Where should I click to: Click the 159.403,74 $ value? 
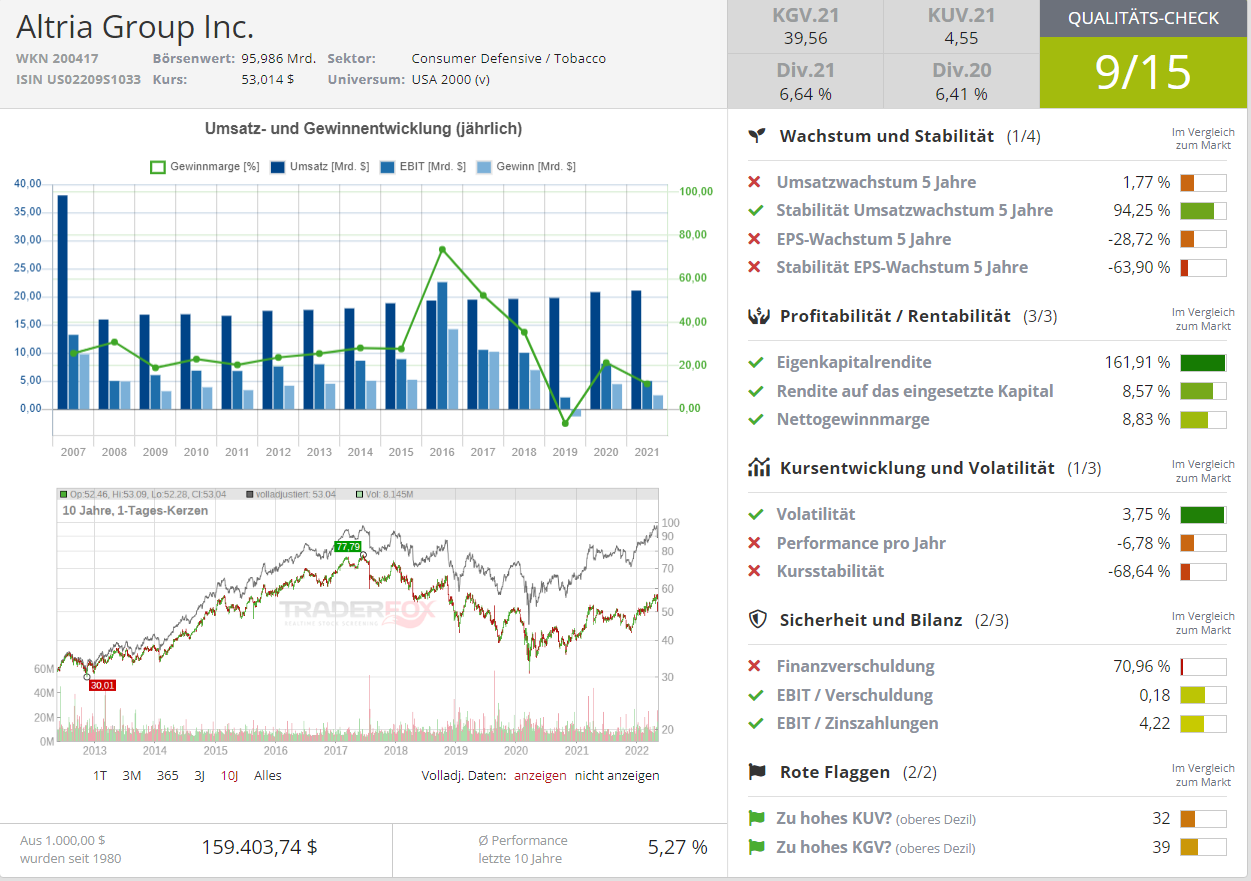pos(260,847)
